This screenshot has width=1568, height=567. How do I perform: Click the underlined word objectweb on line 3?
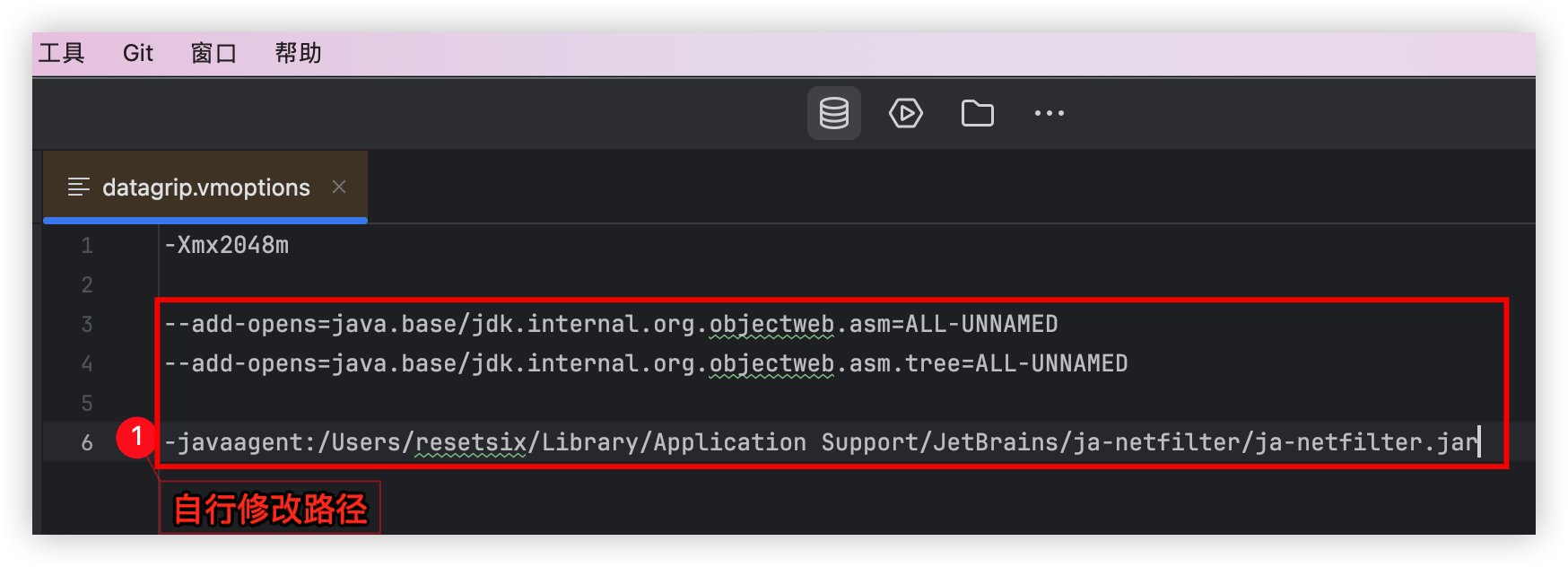coord(771,324)
